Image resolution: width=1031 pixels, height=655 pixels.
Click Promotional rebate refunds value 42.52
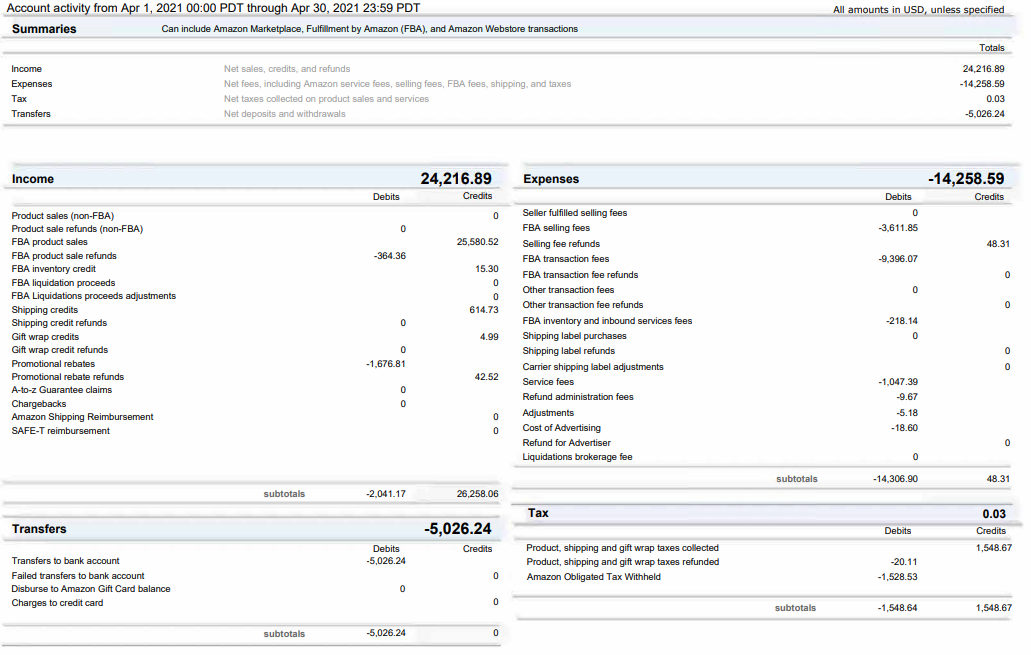pos(487,377)
